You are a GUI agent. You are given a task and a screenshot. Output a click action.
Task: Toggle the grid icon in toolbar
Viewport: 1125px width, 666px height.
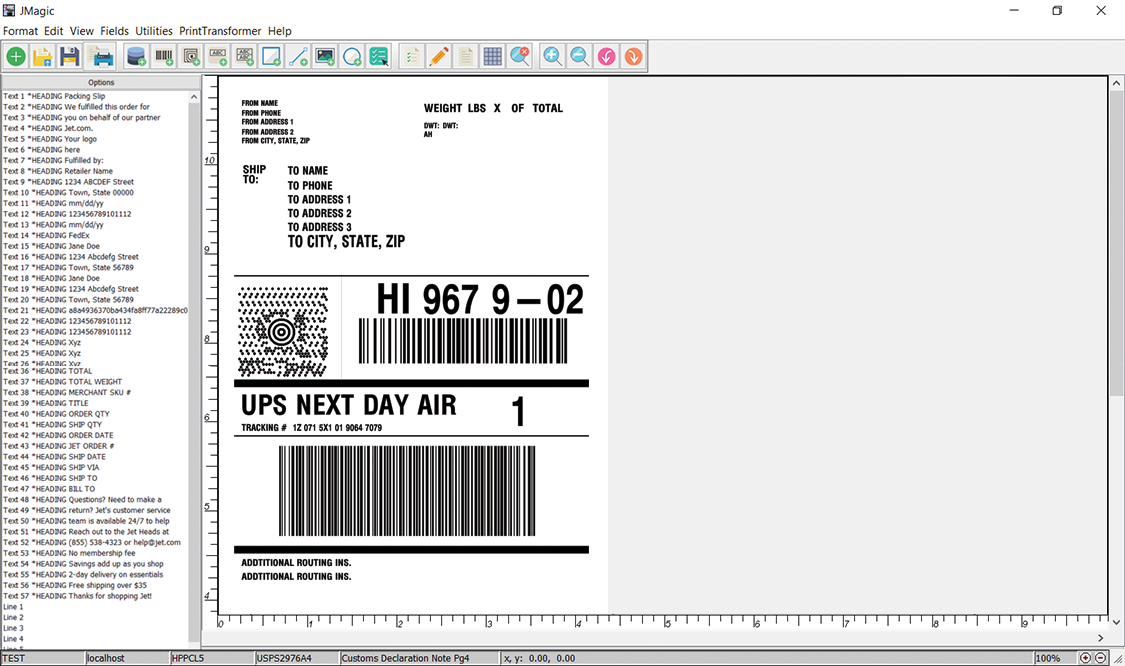click(493, 56)
